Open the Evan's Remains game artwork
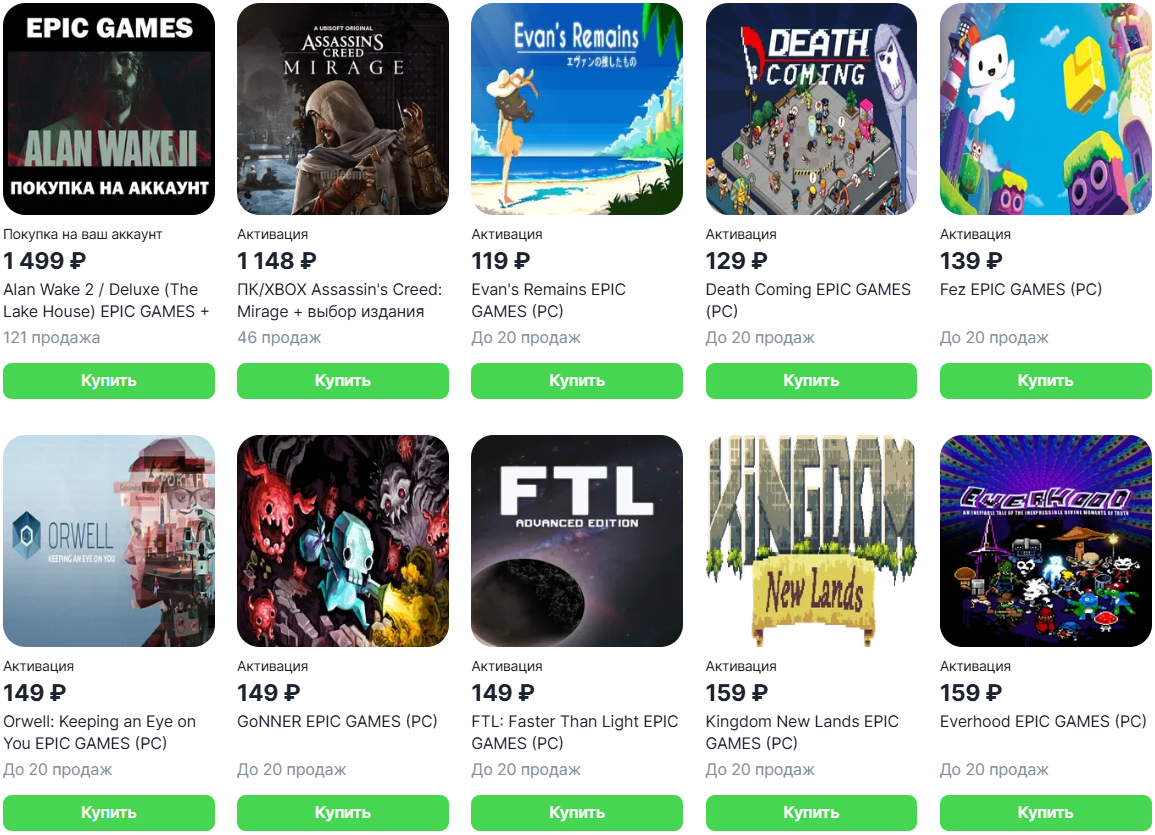This screenshot has height=835, width=1155. point(577,109)
